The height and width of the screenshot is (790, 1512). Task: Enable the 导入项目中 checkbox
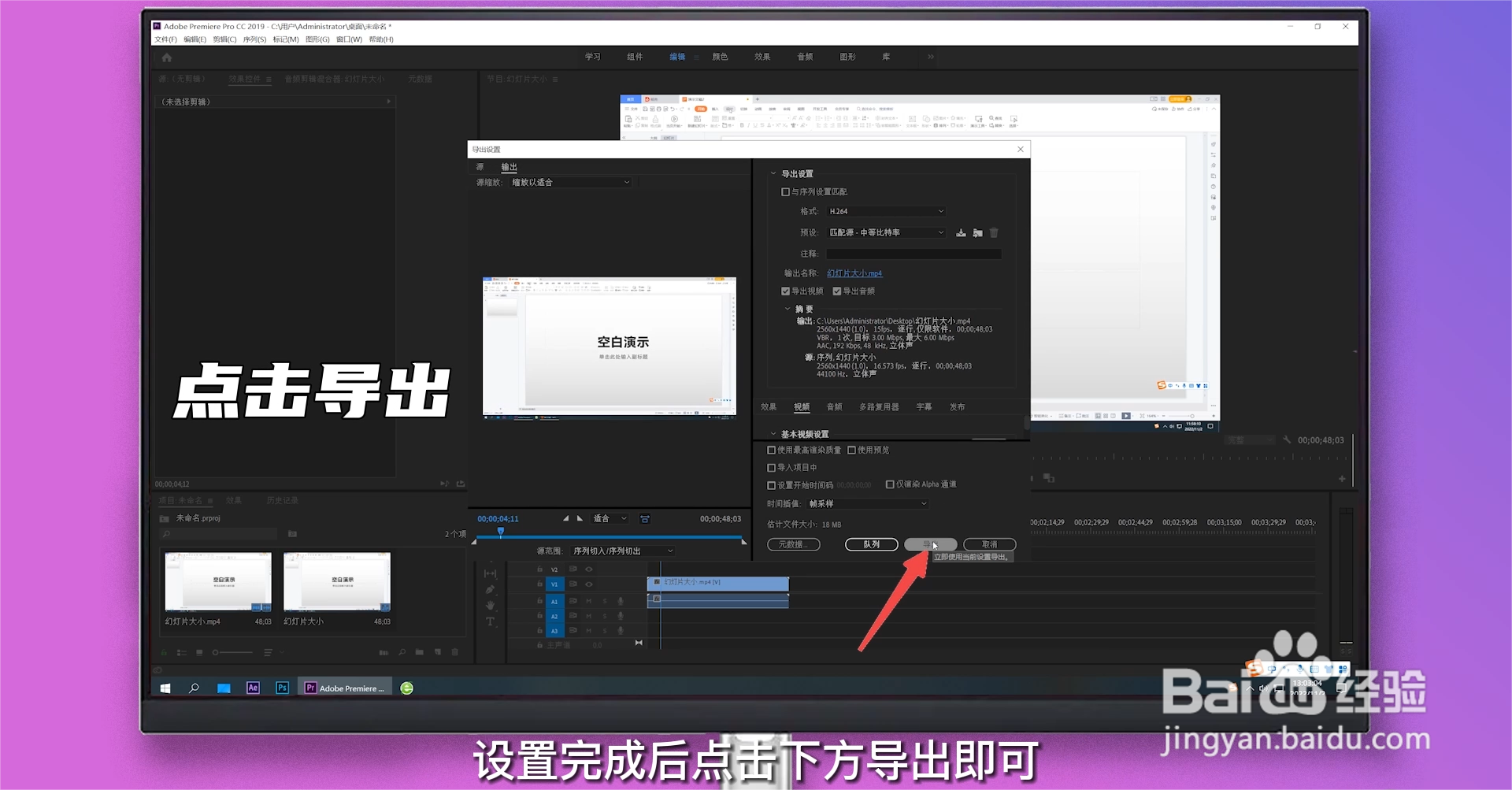click(772, 467)
